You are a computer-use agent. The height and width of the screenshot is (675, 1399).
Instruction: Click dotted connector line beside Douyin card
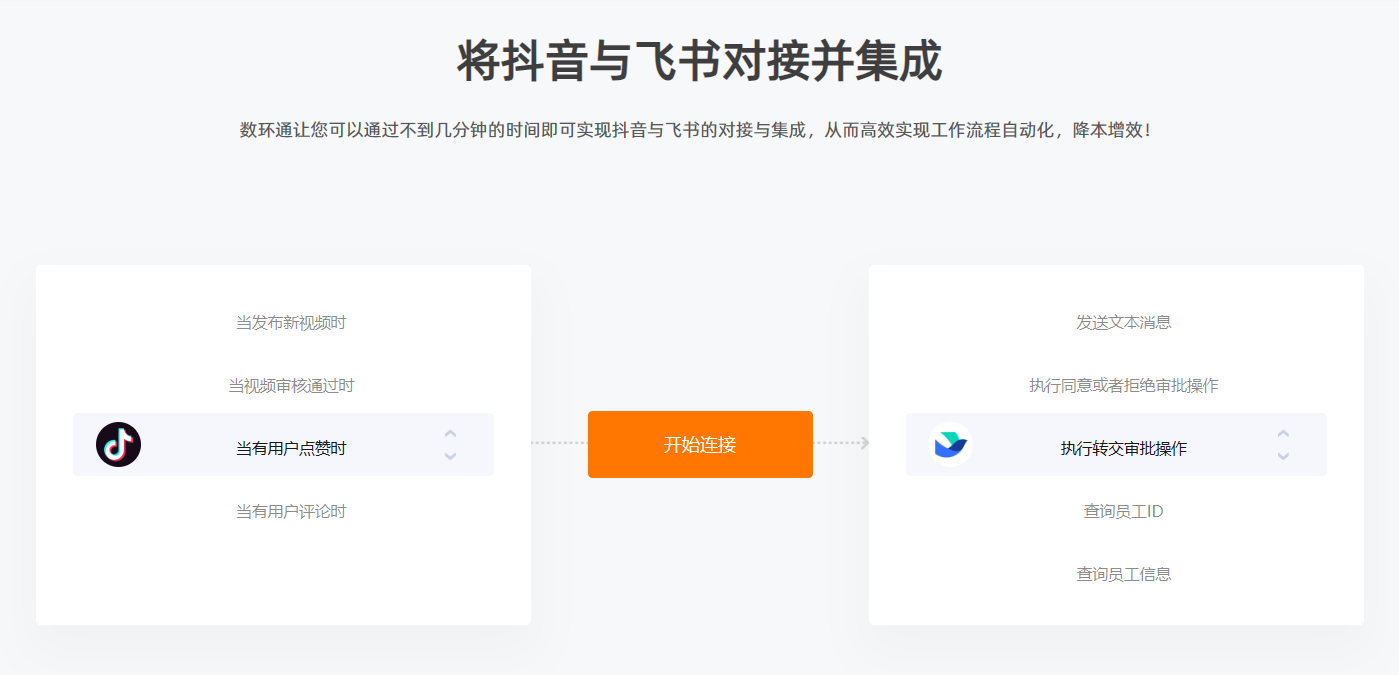point(559,443)
